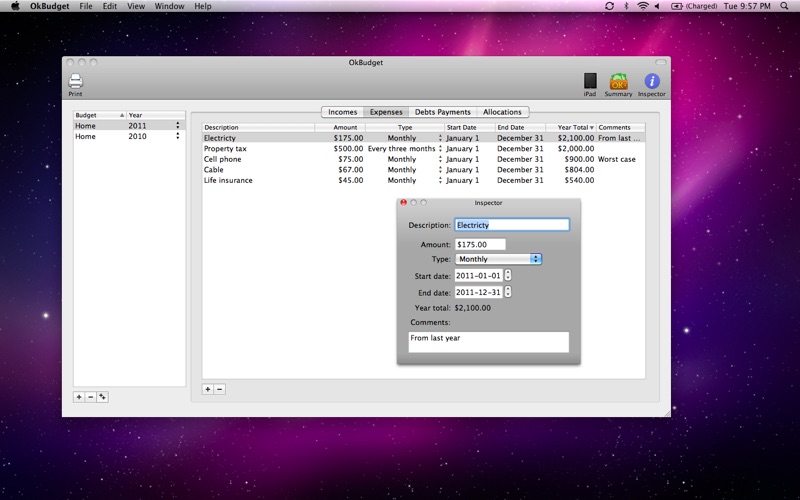Open type popup for Property tax row
Image resolution: width=800 pixels, height=500 pixels.
pos(440,148)
